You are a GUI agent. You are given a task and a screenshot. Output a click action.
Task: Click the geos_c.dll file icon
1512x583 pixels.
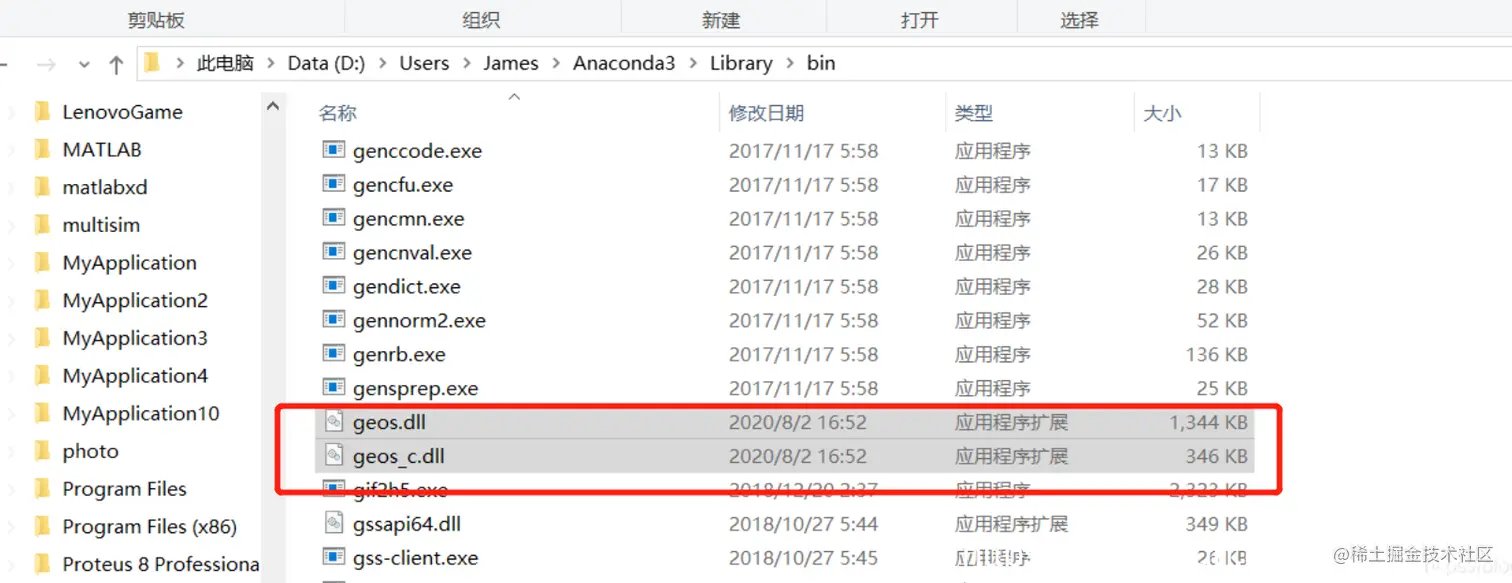333,456
